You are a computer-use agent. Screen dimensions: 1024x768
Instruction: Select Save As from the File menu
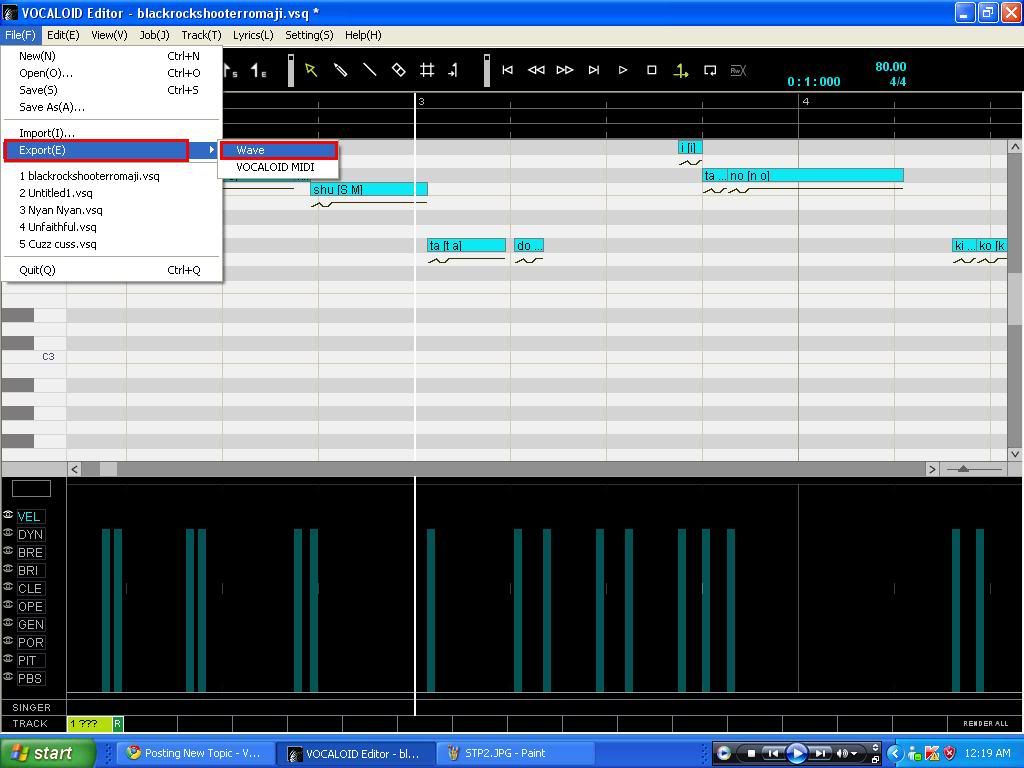[112, 107]
